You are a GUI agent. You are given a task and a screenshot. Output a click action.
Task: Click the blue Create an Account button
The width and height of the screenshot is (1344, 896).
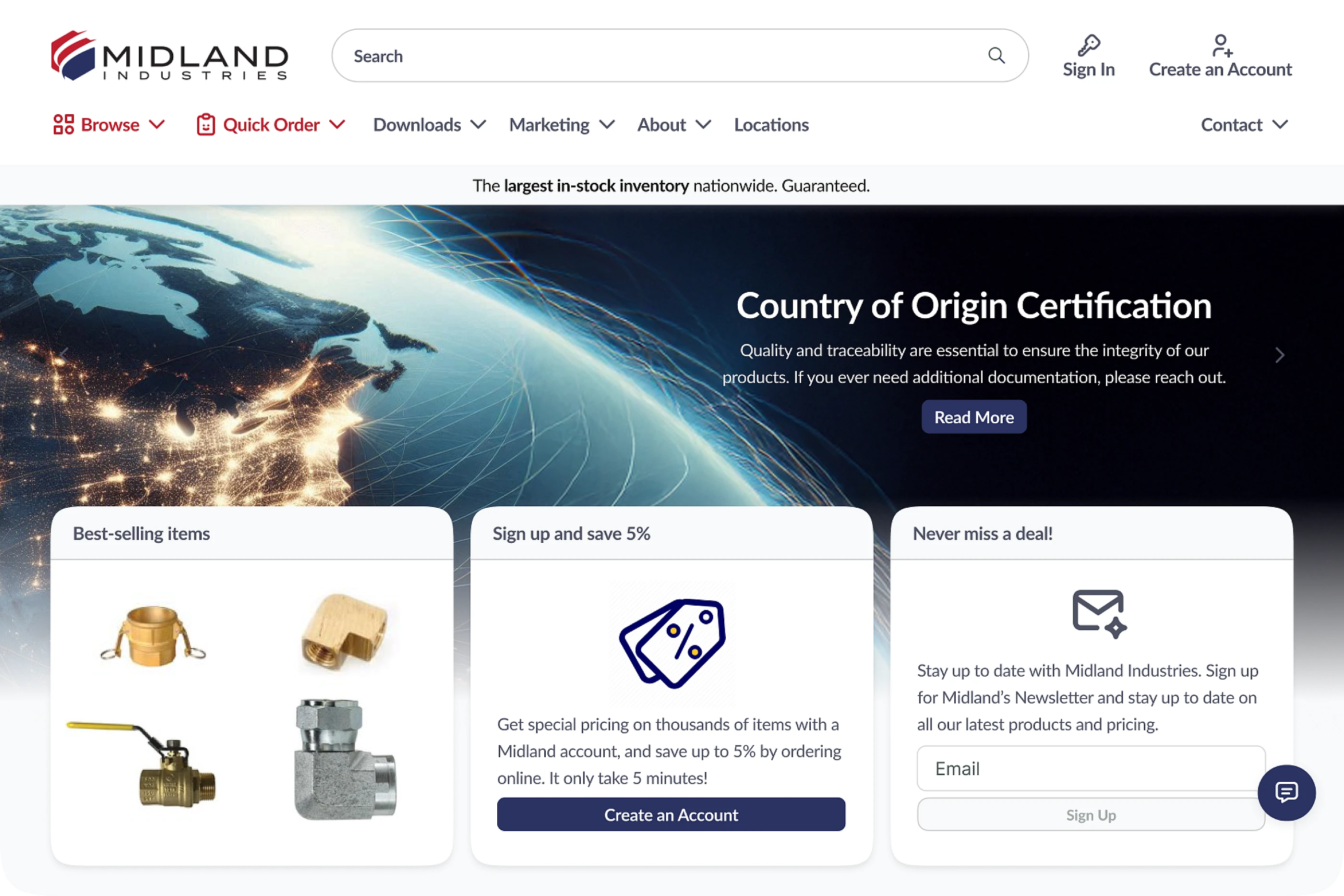pyautogui.click(x=671, y=814)
